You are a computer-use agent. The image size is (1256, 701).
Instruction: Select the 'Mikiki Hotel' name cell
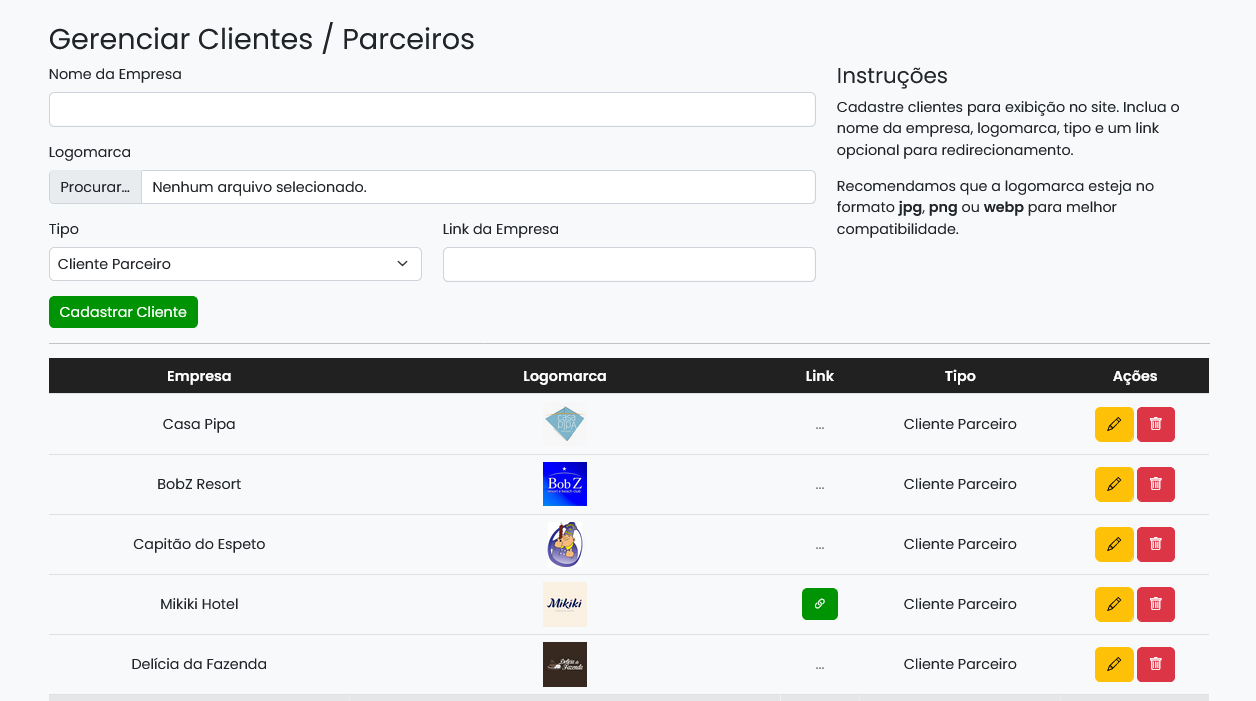click(199, 604)
